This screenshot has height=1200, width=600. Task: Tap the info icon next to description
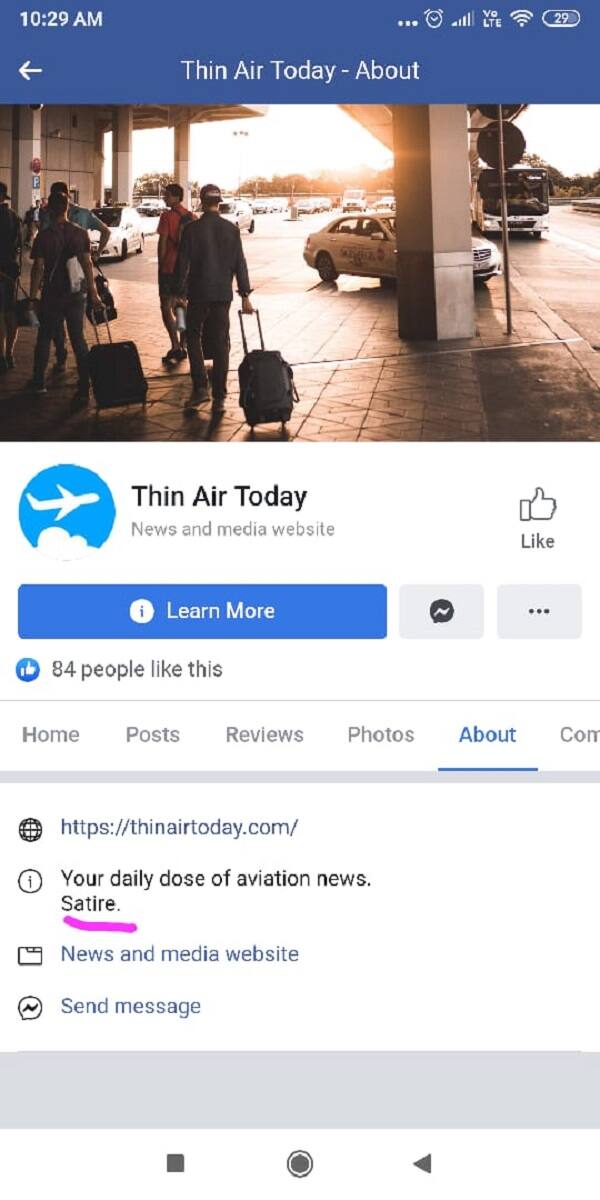click(31, 881)
